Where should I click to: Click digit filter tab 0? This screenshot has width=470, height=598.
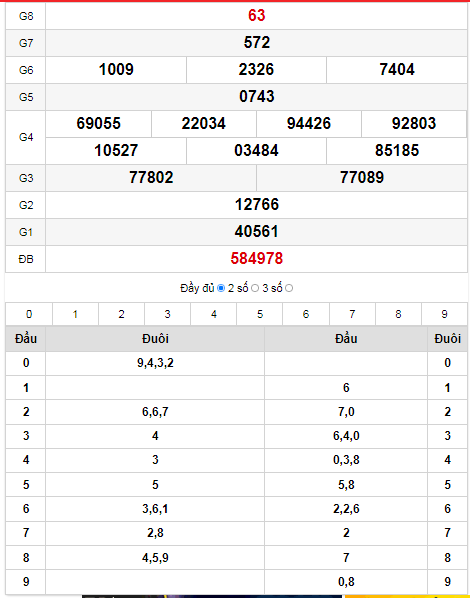tap(29, 314)
